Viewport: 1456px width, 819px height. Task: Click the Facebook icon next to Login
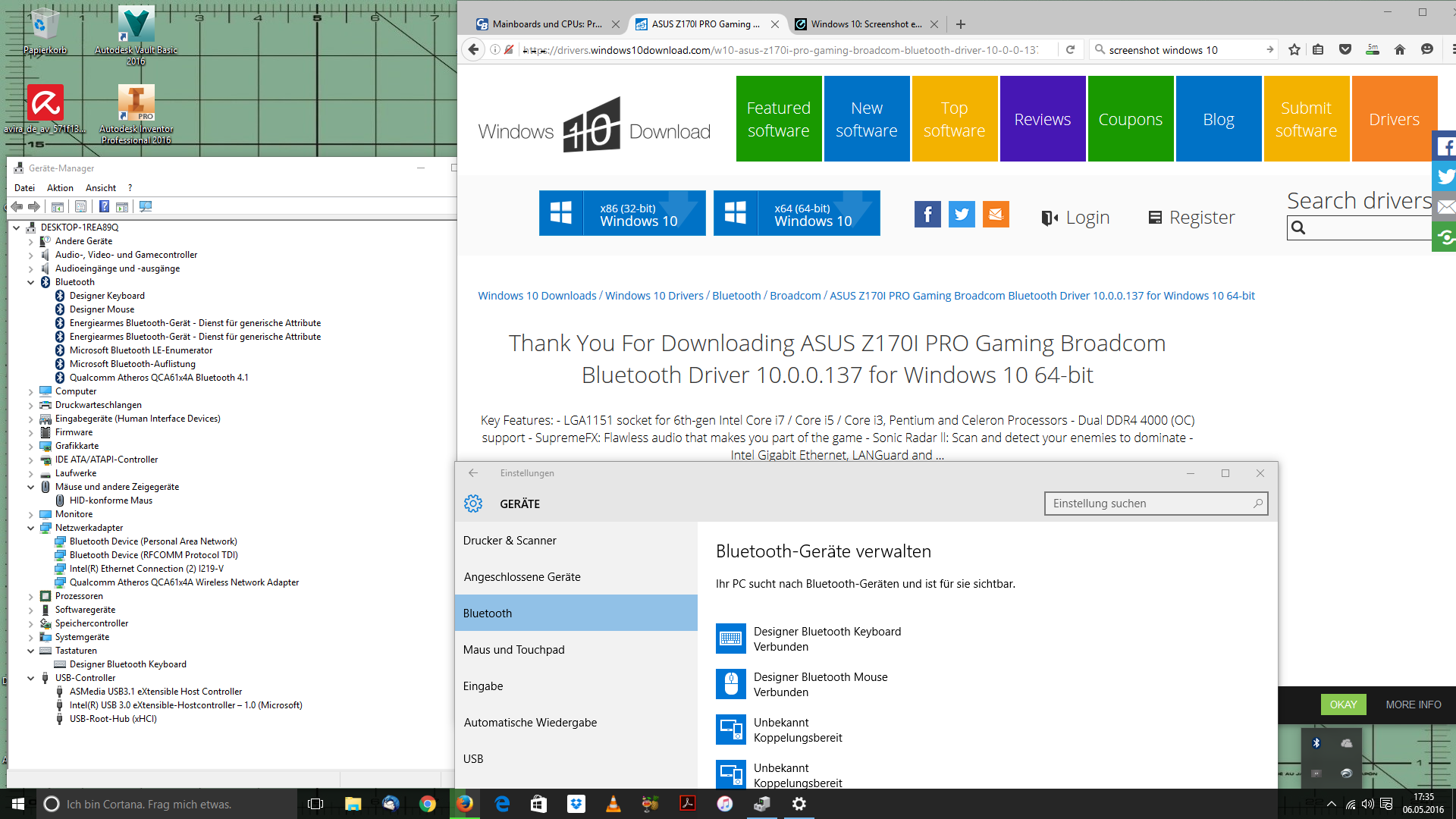[927, 215]
